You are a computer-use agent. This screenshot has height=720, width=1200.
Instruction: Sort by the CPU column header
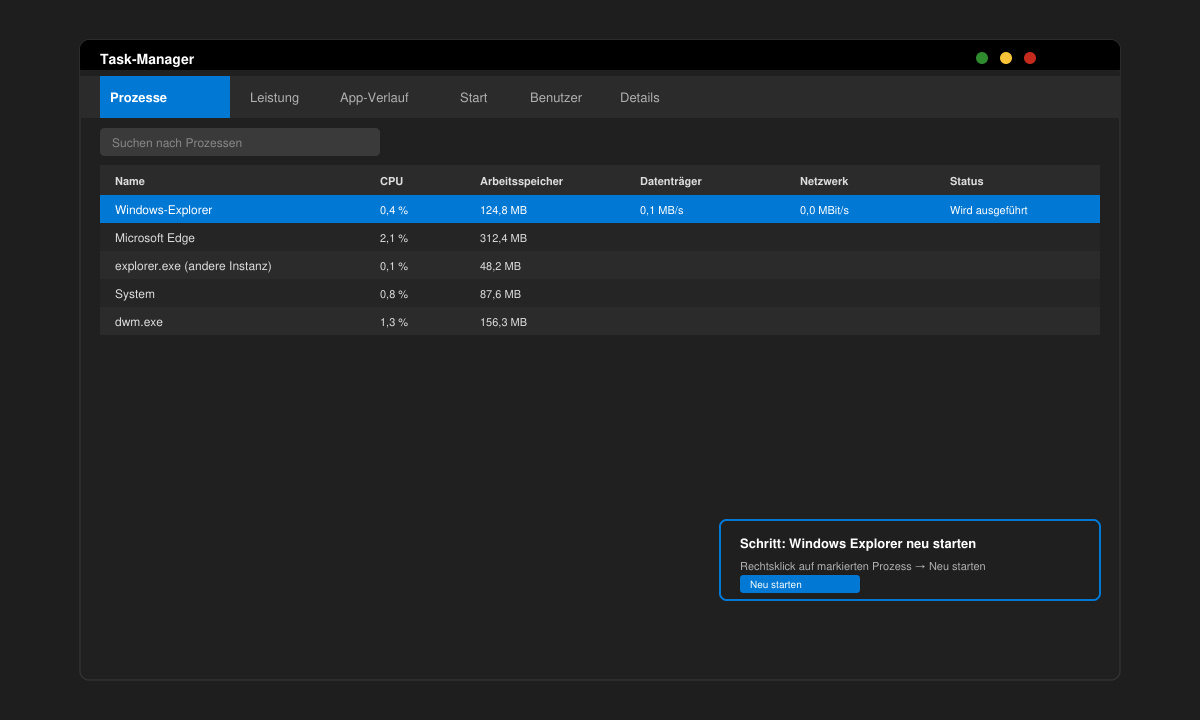[392, 181]
